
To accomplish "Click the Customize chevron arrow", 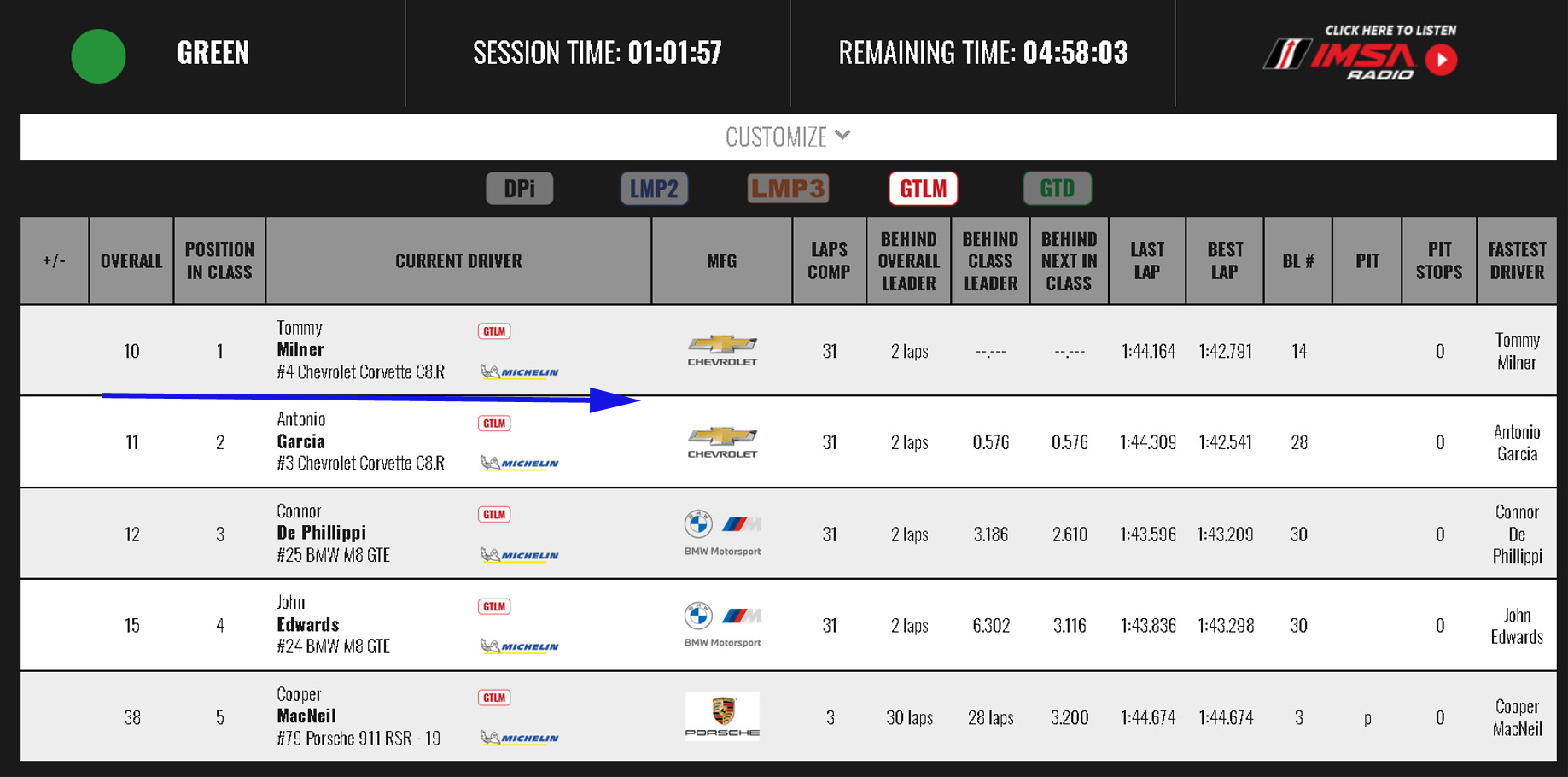I will (x=843, y=135).
